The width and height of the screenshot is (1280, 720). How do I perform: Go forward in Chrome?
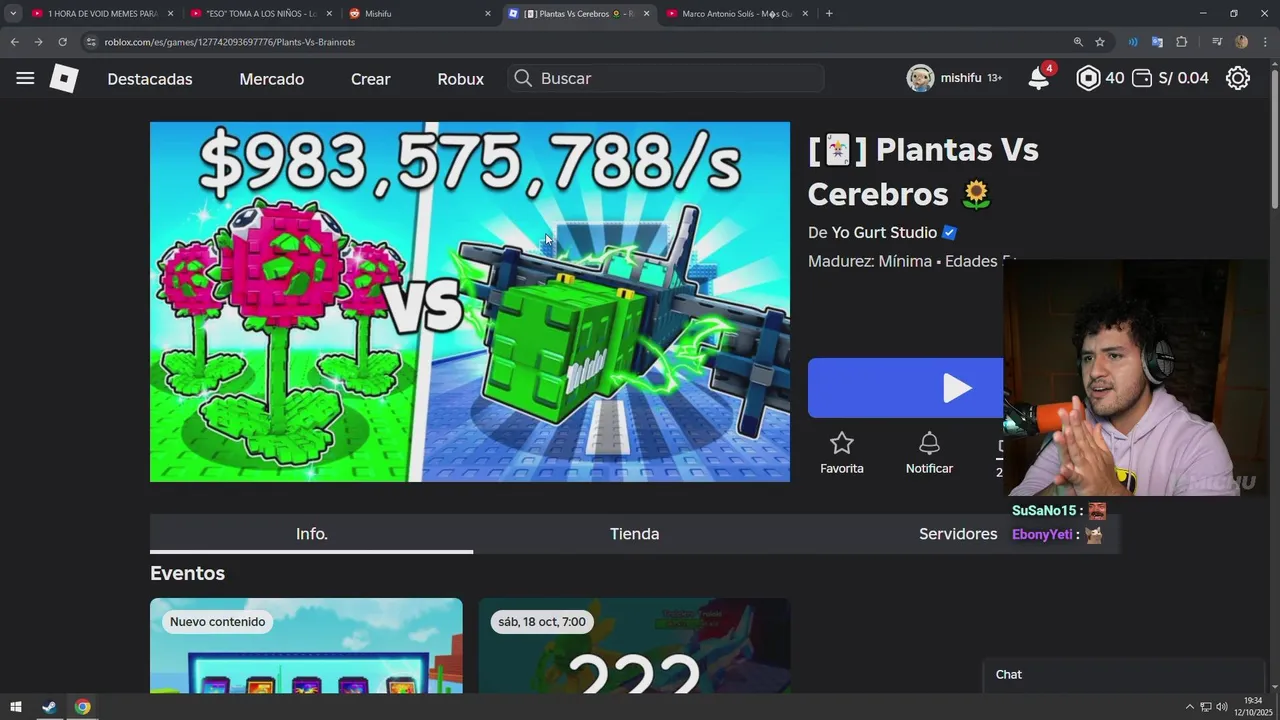coord(38,42)
